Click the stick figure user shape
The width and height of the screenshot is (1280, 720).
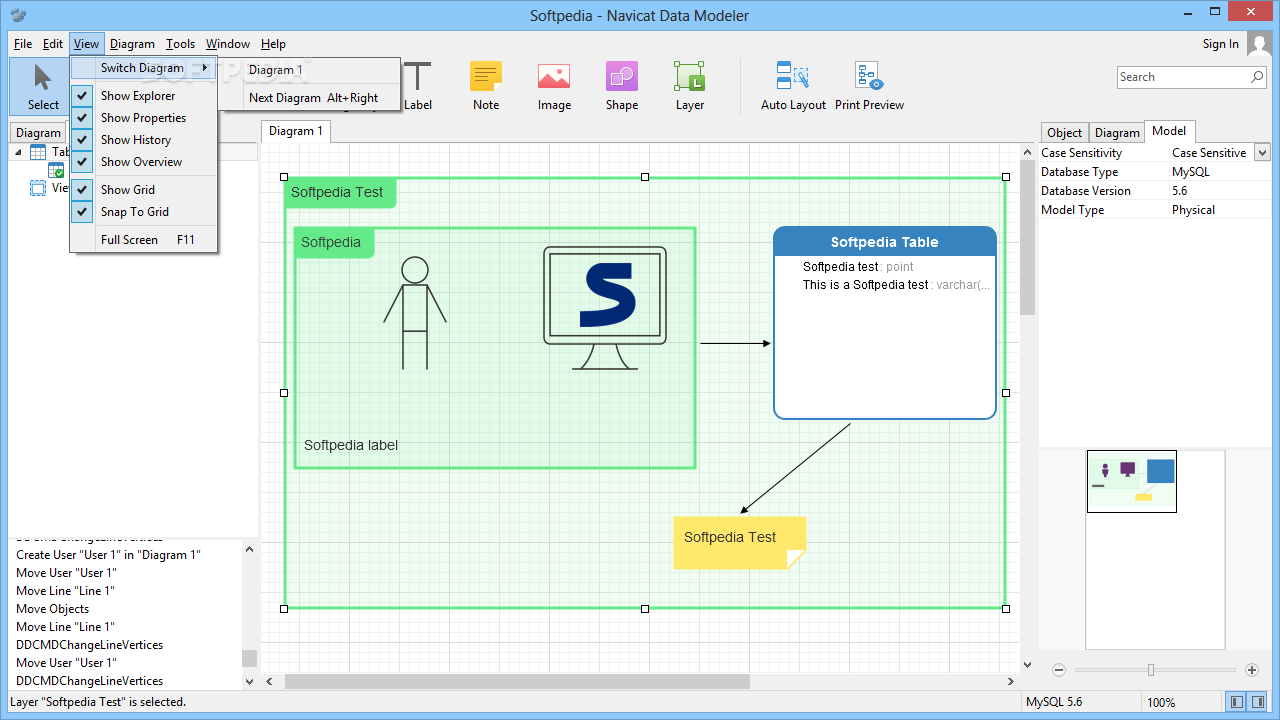pos(415,313)
